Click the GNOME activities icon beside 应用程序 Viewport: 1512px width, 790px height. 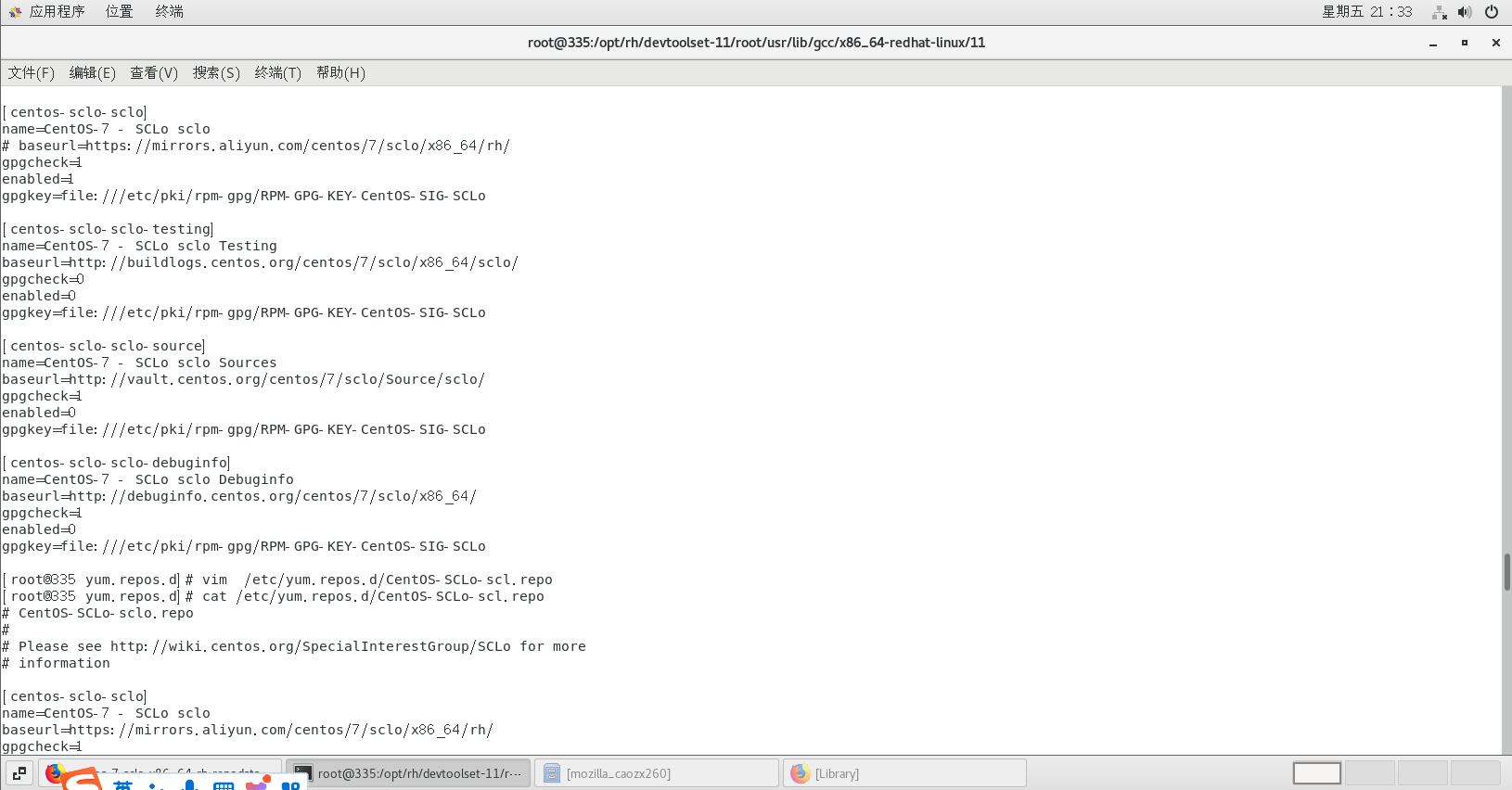pyautogui.click(x=15, y=12)
